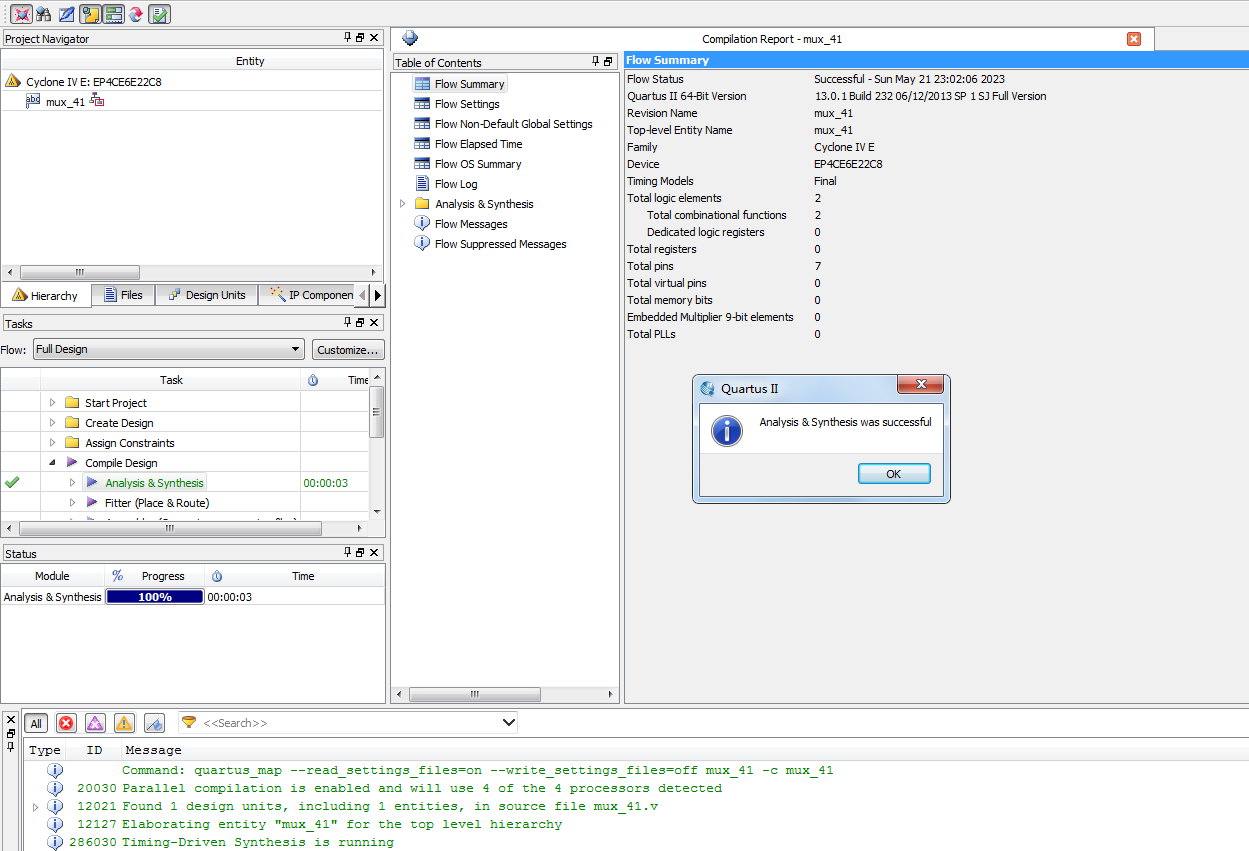Click the messages Type column header
This screenshot has height=851, width=1249.
45,750
